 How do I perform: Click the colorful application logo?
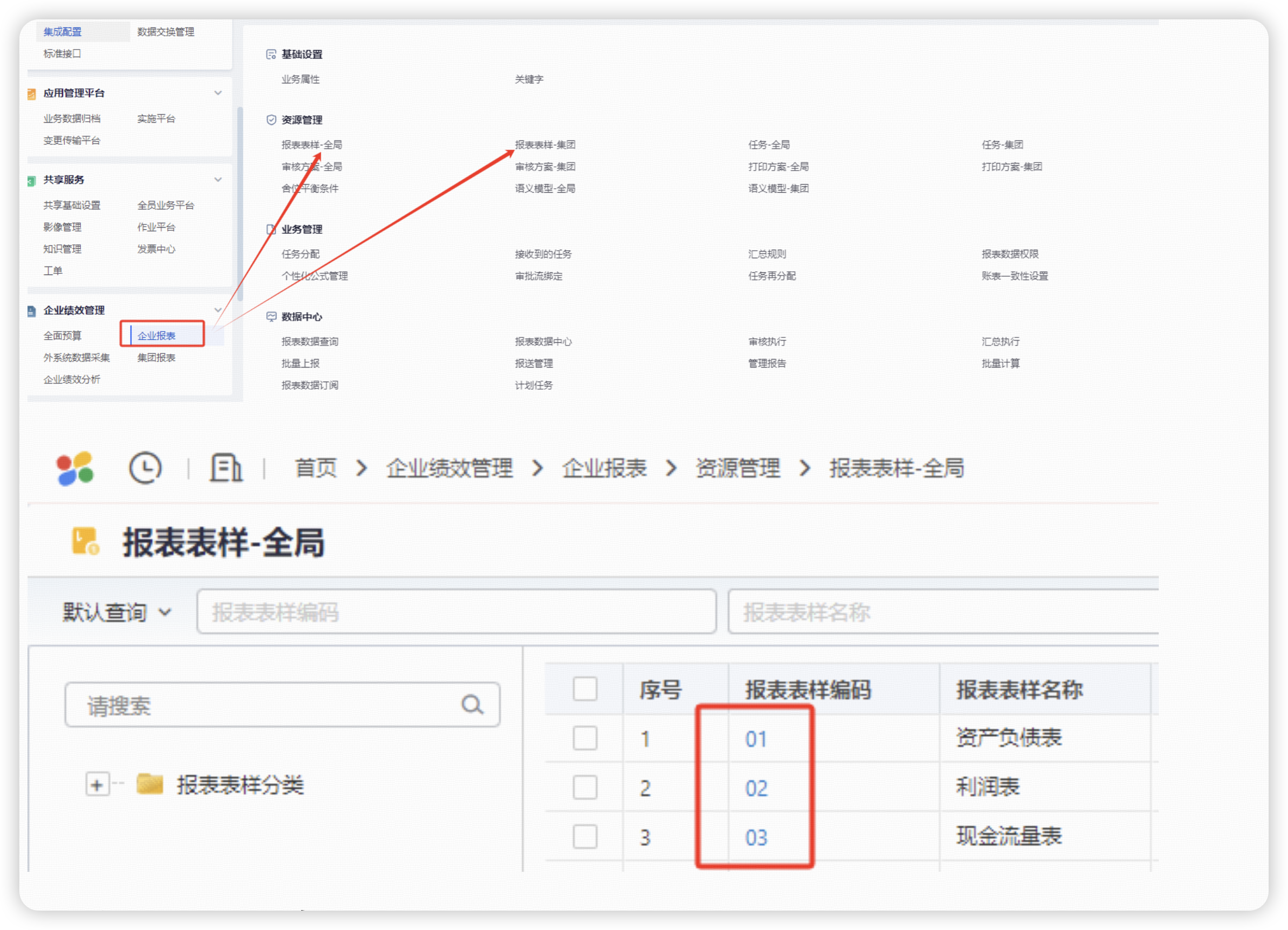pos(75,469)
